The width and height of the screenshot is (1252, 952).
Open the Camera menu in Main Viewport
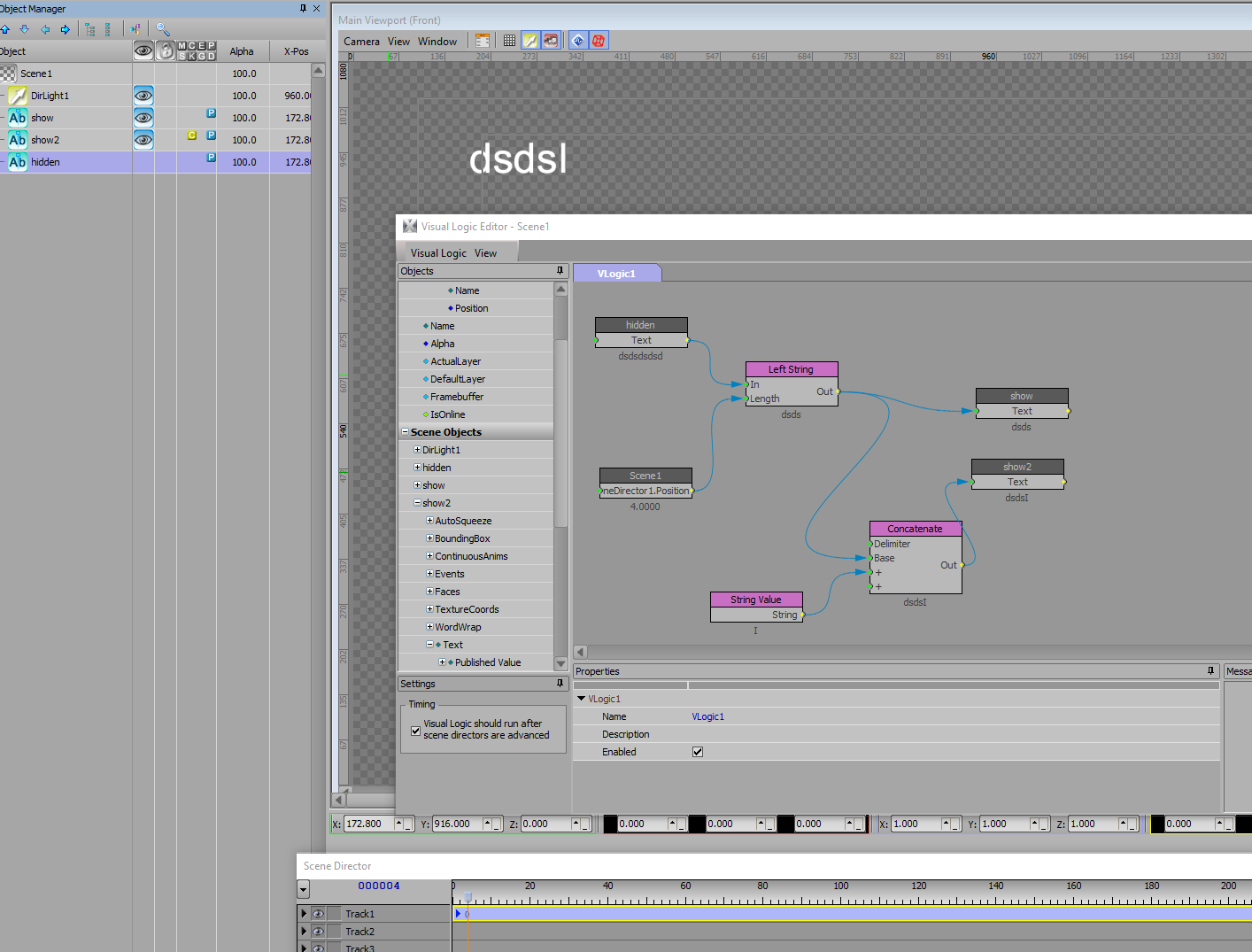tap(361, 42)
